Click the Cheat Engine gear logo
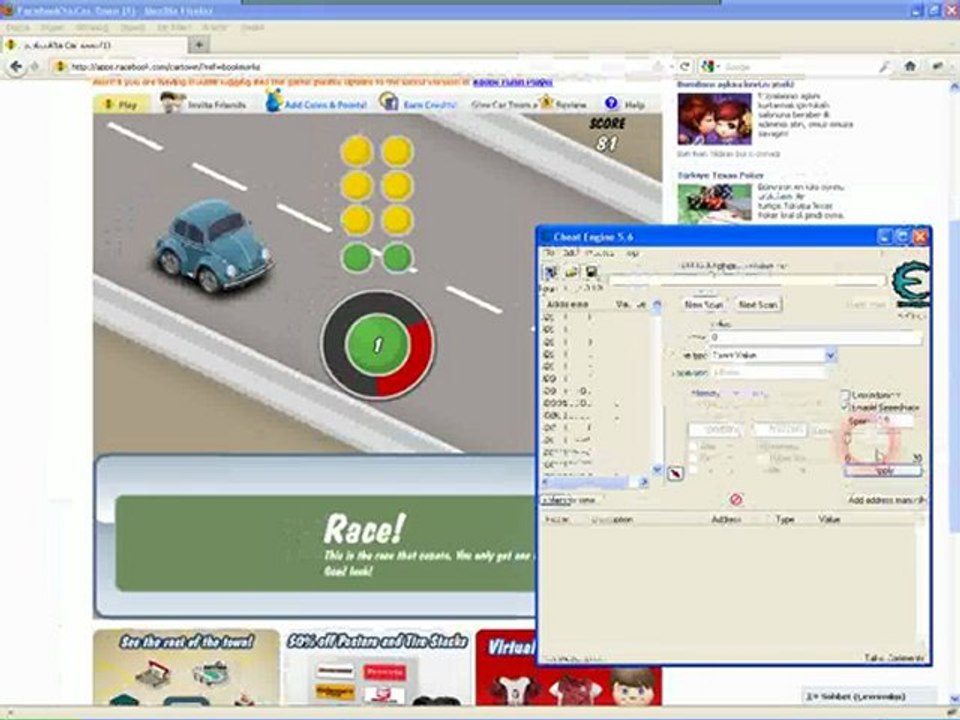Viewport: 960px width, 720px height. pyautogui.click(x=911, y=285)
